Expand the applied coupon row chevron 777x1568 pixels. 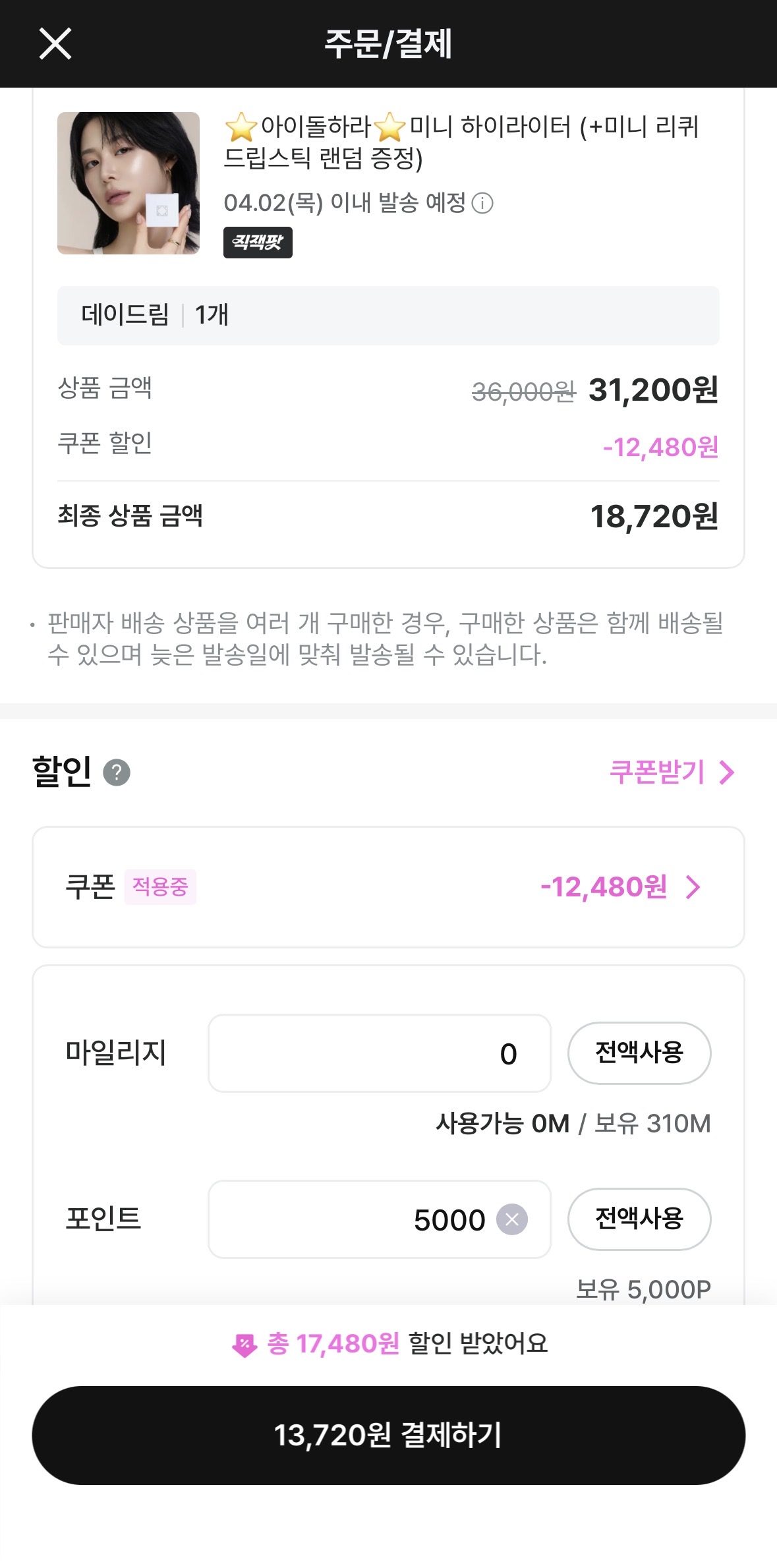(x=693, y=887)
